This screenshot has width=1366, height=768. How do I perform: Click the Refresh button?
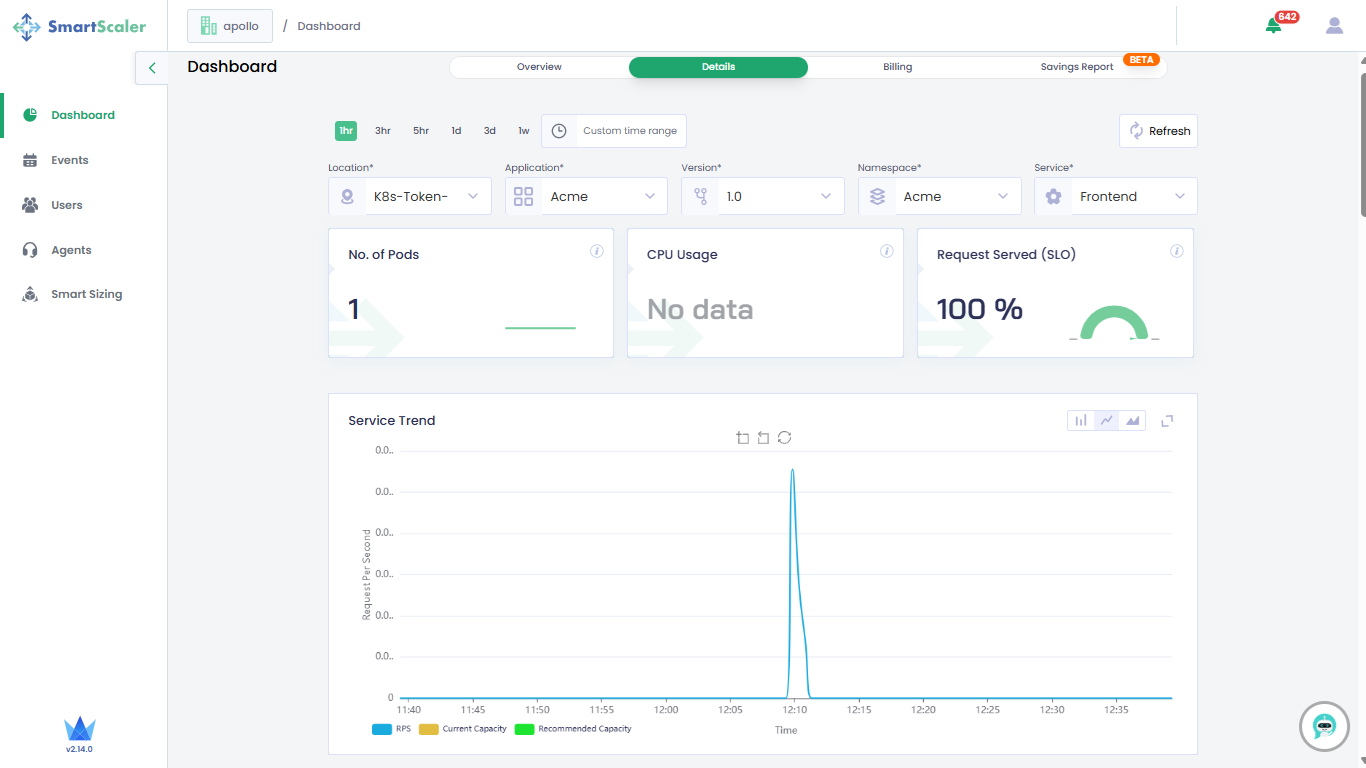pyautogui.click(x=1158, y=131)
